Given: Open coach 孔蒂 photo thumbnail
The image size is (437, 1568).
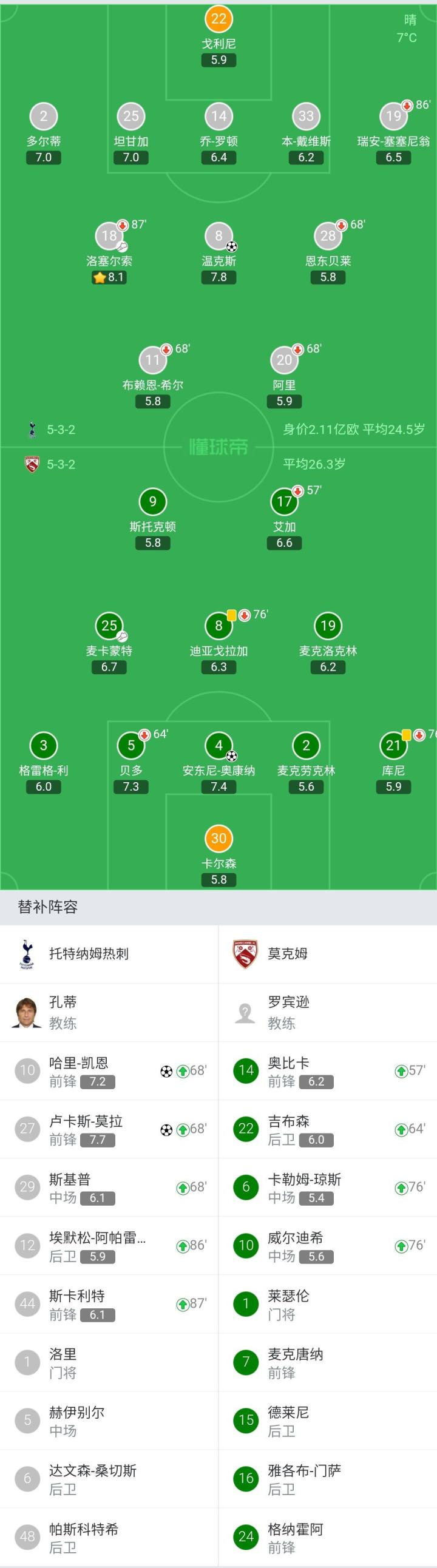Looking at the screenshot, I should (x=27, y=1012).
